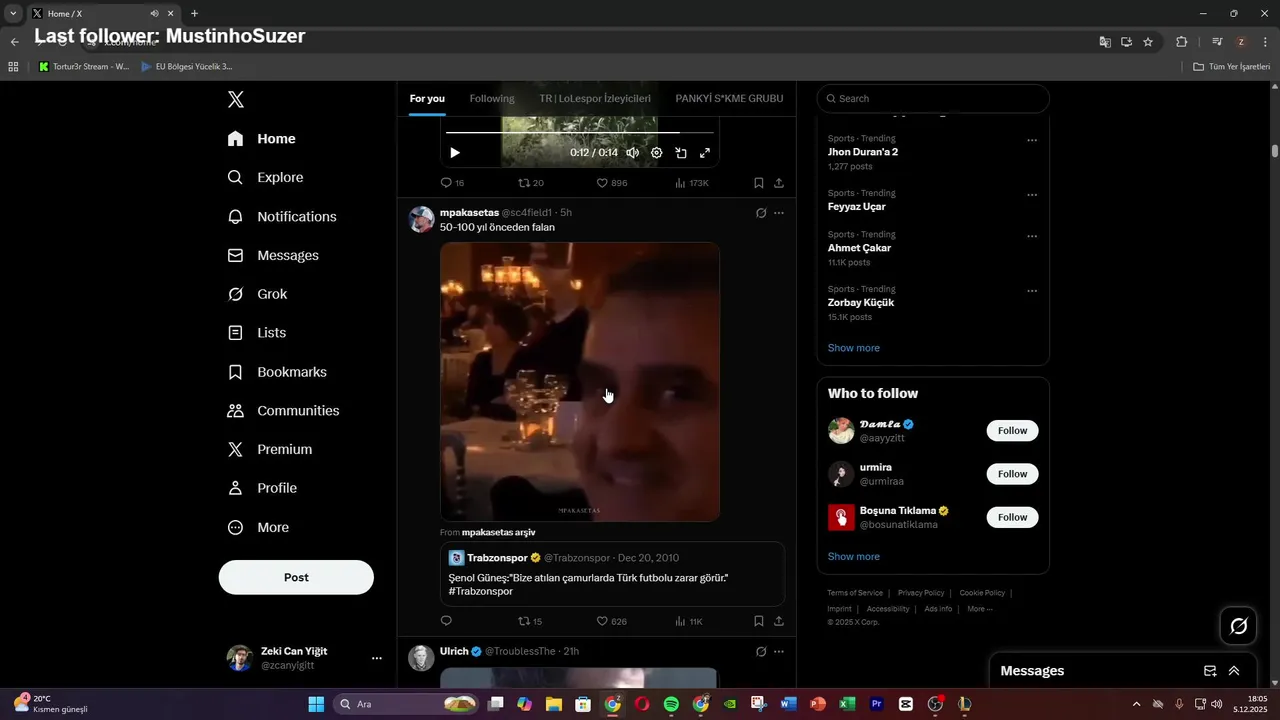Show more Who to follow suggestions

coord(854,556)
